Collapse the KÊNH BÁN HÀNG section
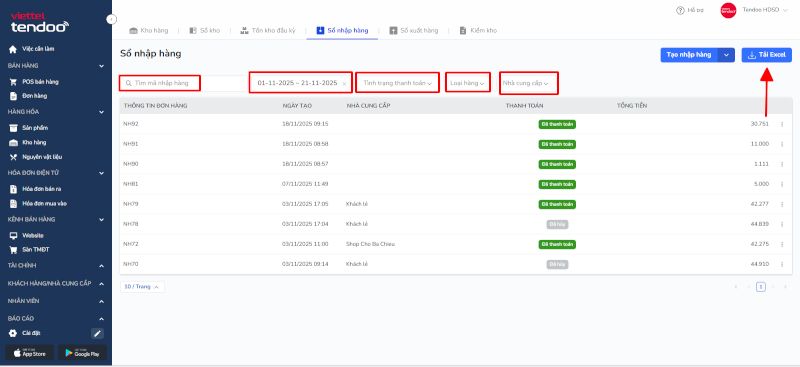Image resolution: width=800 pixels, height=367 pixels. tap(102, 219)
